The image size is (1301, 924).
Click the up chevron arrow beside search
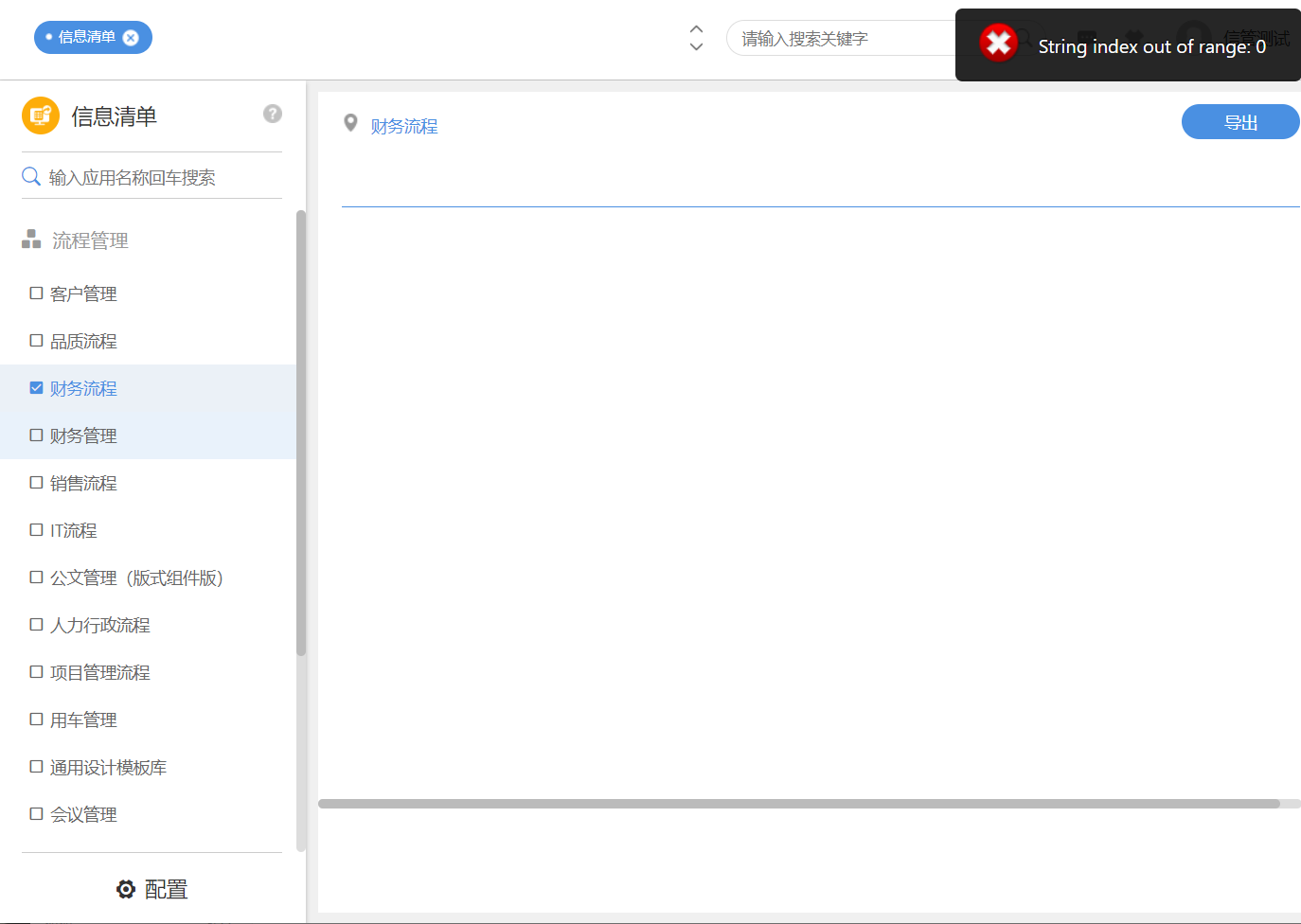pos(696,29)
